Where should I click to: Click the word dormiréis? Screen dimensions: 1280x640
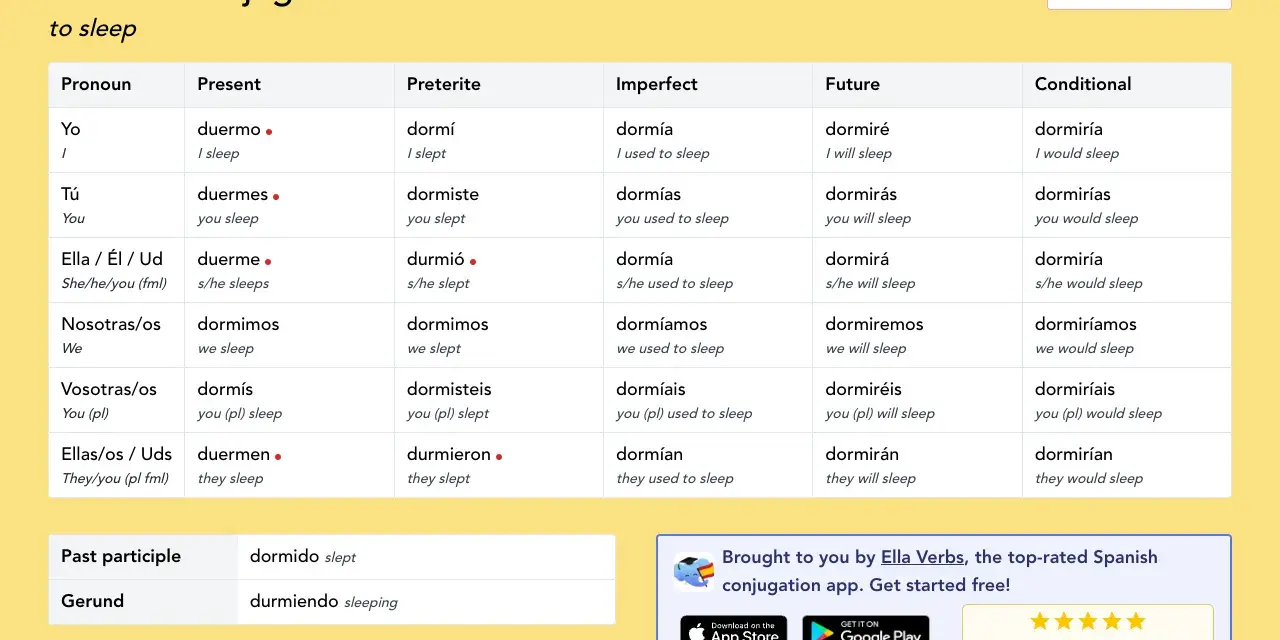point(863,389)
